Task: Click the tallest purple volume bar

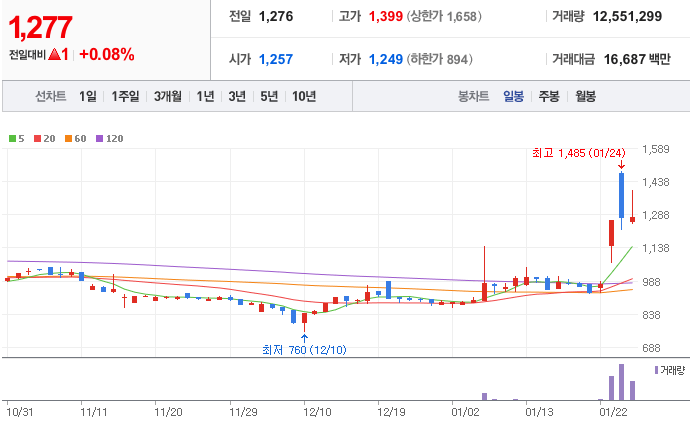Action: pyautogui.click(x=621, y=382)
